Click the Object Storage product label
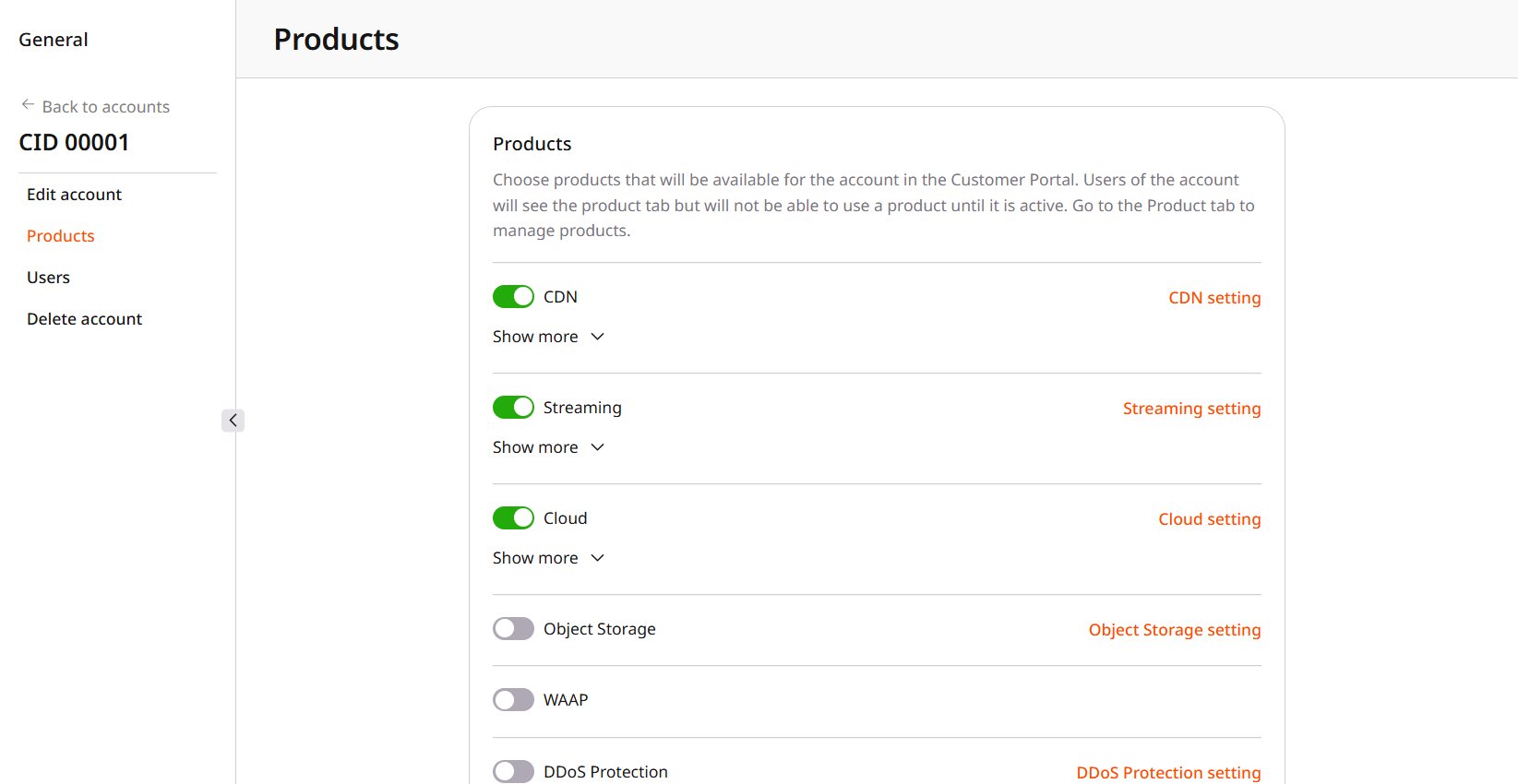The width and height of the screenshot is (1518, 784). 599,629
